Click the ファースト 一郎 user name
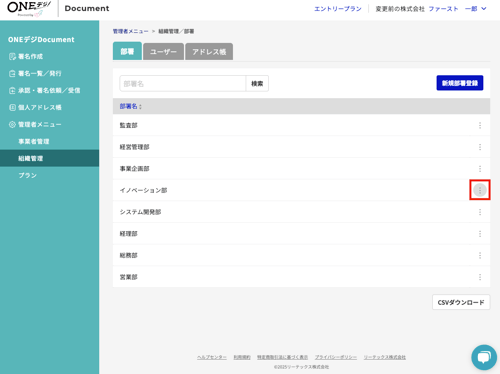This screenshot has height=374, width=500. (x=453, y=9)
